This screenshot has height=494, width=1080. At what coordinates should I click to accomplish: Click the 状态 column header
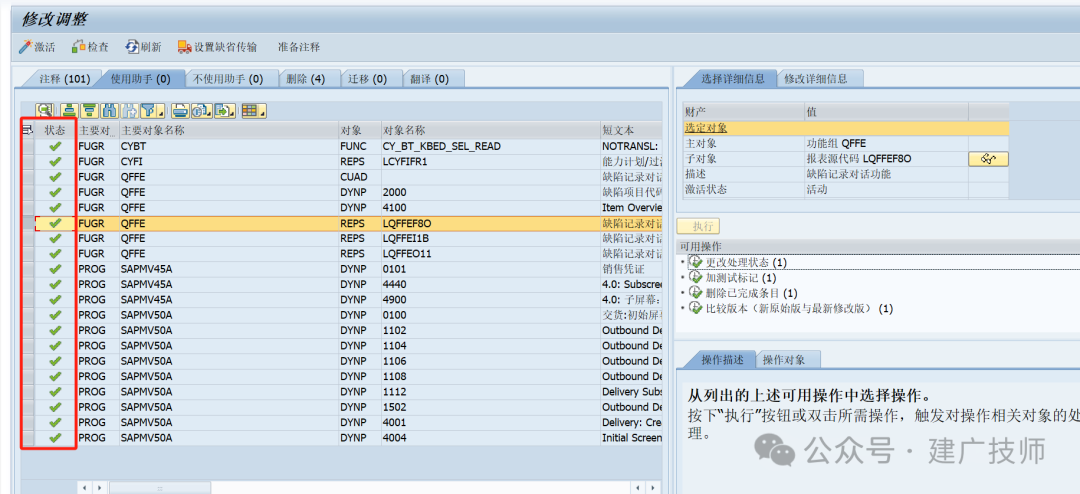click(55, 130)
